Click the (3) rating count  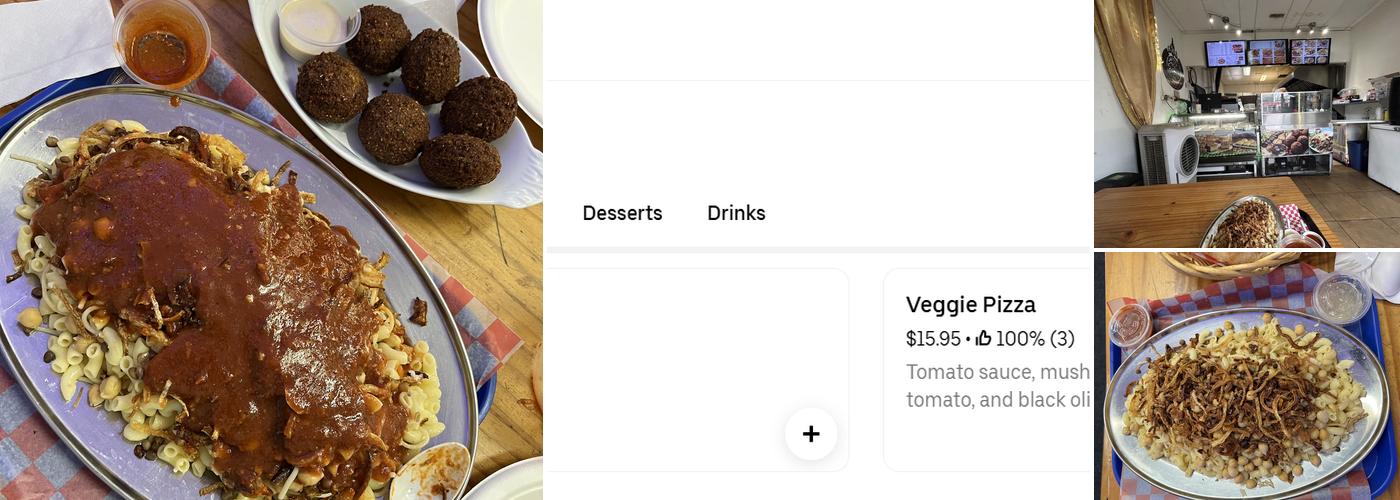(1062, 339)
